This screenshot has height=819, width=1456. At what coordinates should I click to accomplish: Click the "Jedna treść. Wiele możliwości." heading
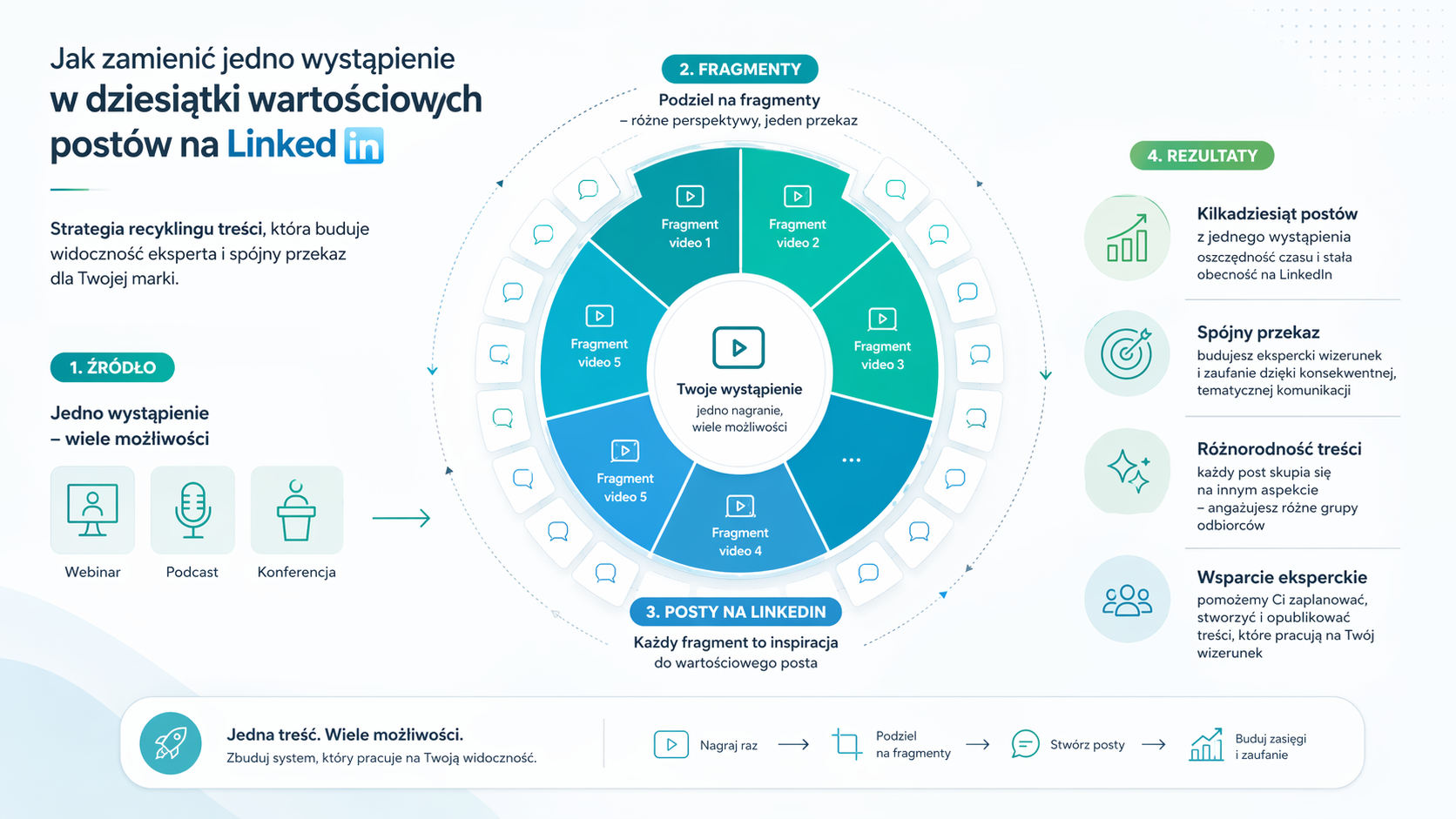tap(345, 735)
